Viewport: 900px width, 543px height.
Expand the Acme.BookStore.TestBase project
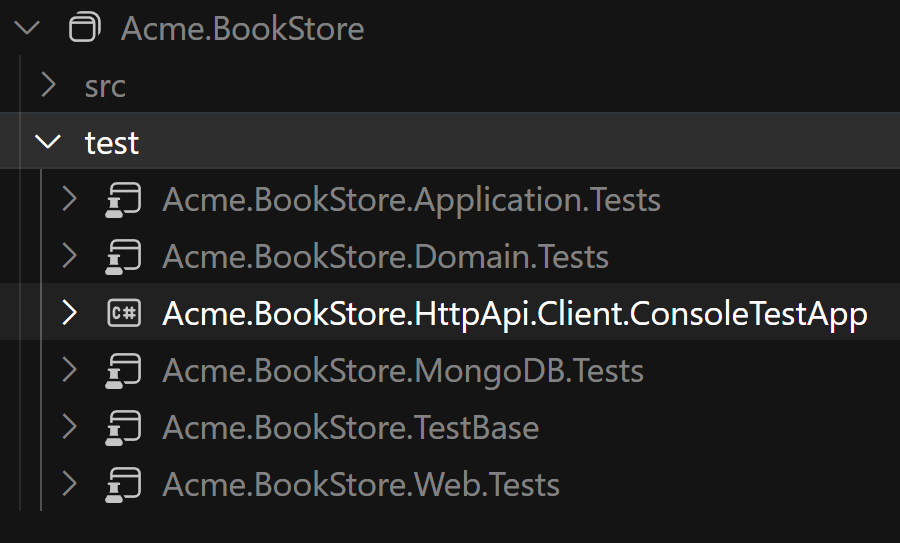pos(69,426)
